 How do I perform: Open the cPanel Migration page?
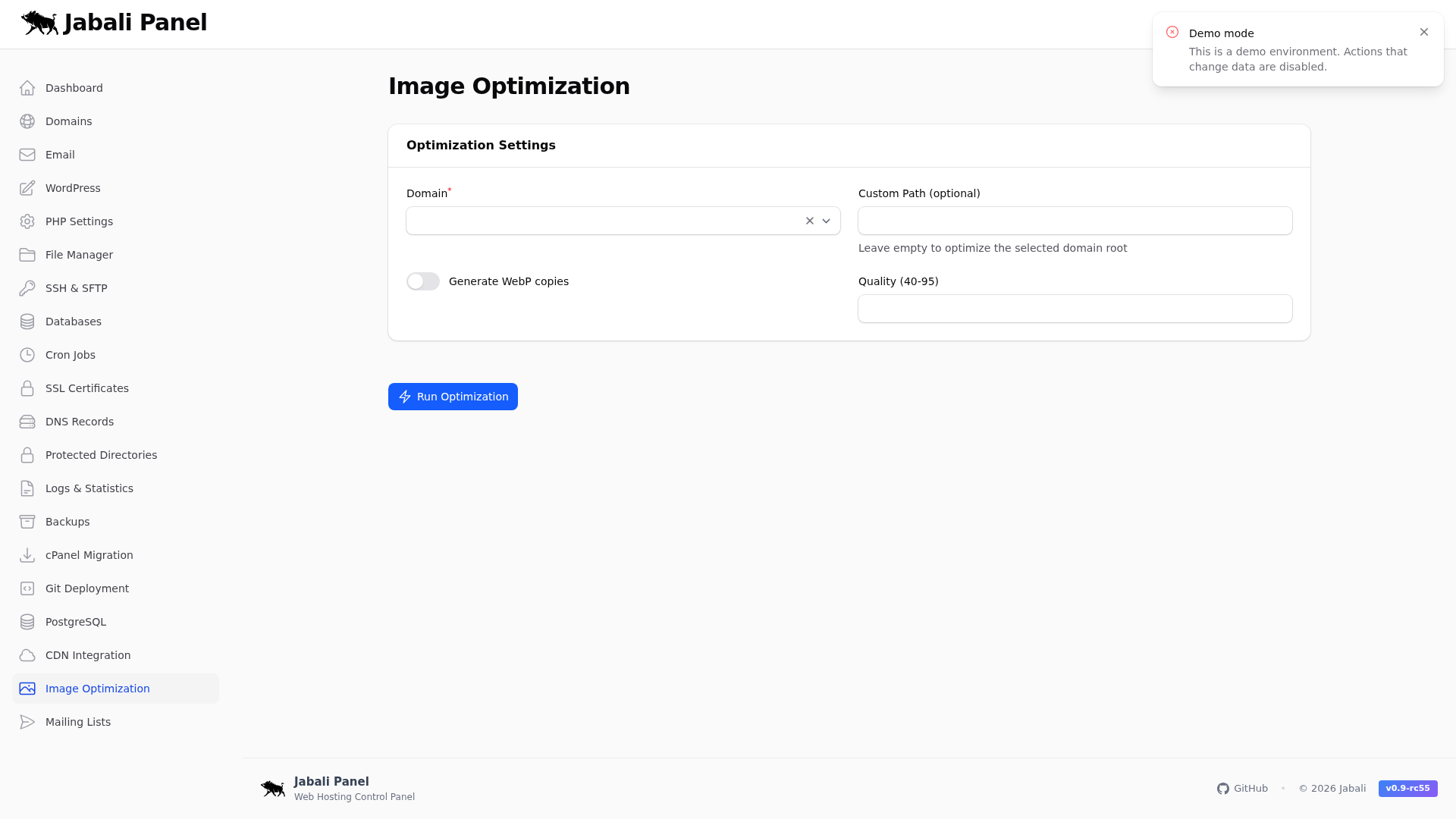(x=88, y=555)
